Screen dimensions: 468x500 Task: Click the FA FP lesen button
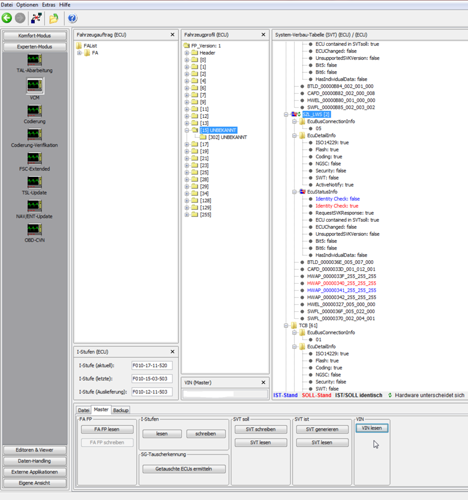(107, 429)
